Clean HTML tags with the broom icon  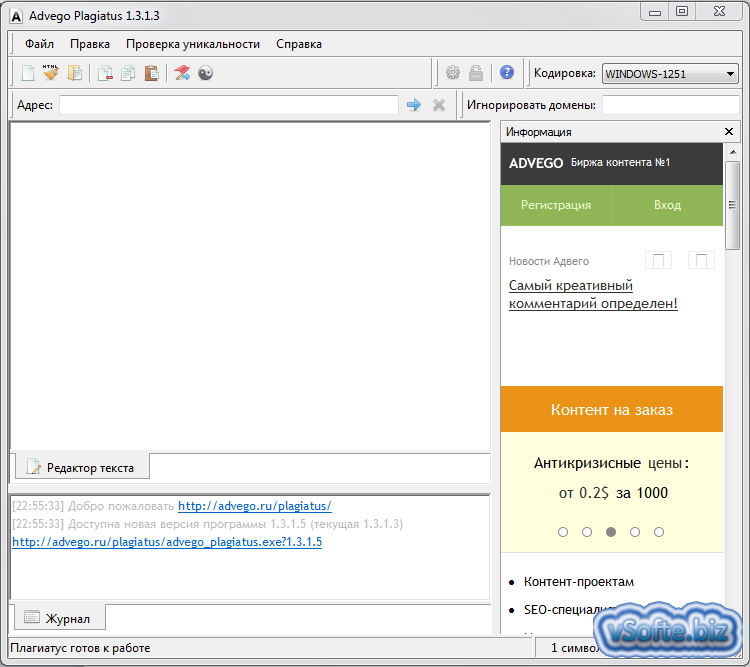point(51,73)
